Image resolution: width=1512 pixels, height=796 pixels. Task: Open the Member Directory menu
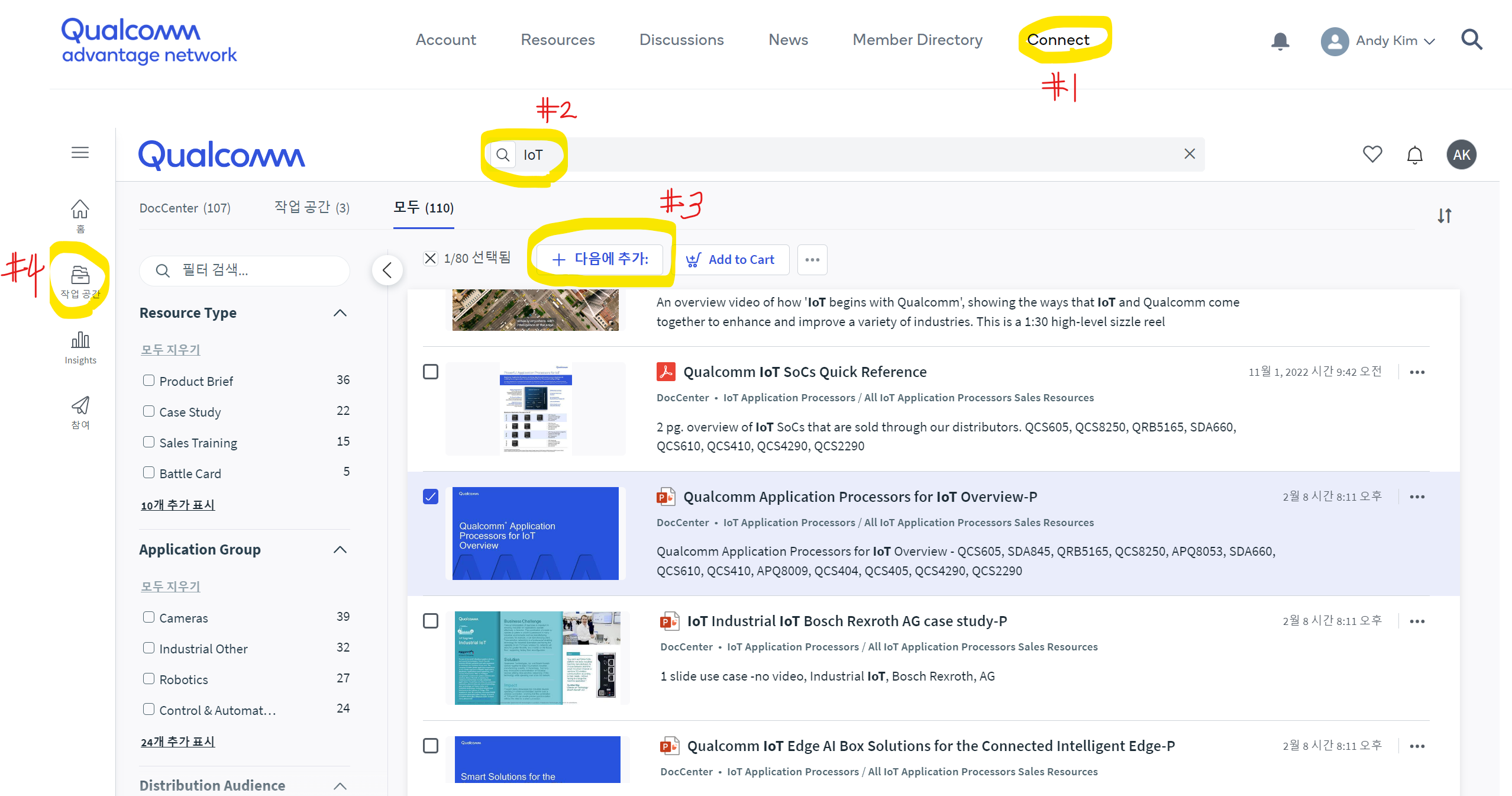coord(917,40)
